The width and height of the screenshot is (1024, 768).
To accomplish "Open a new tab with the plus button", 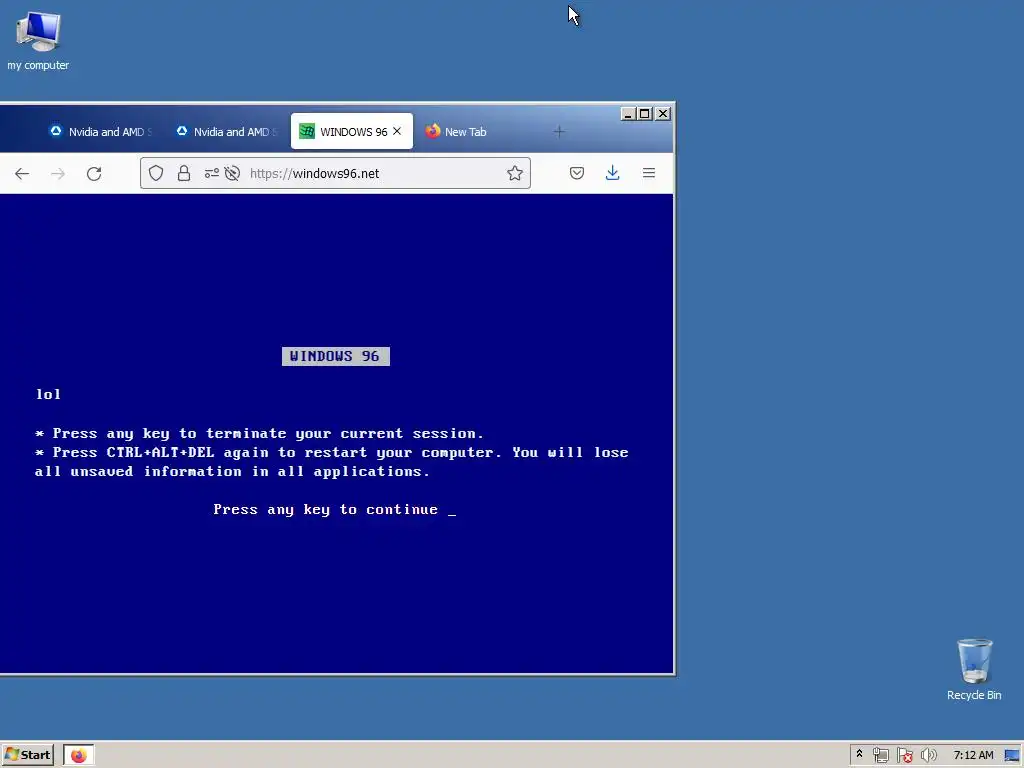I will (559, 132).
